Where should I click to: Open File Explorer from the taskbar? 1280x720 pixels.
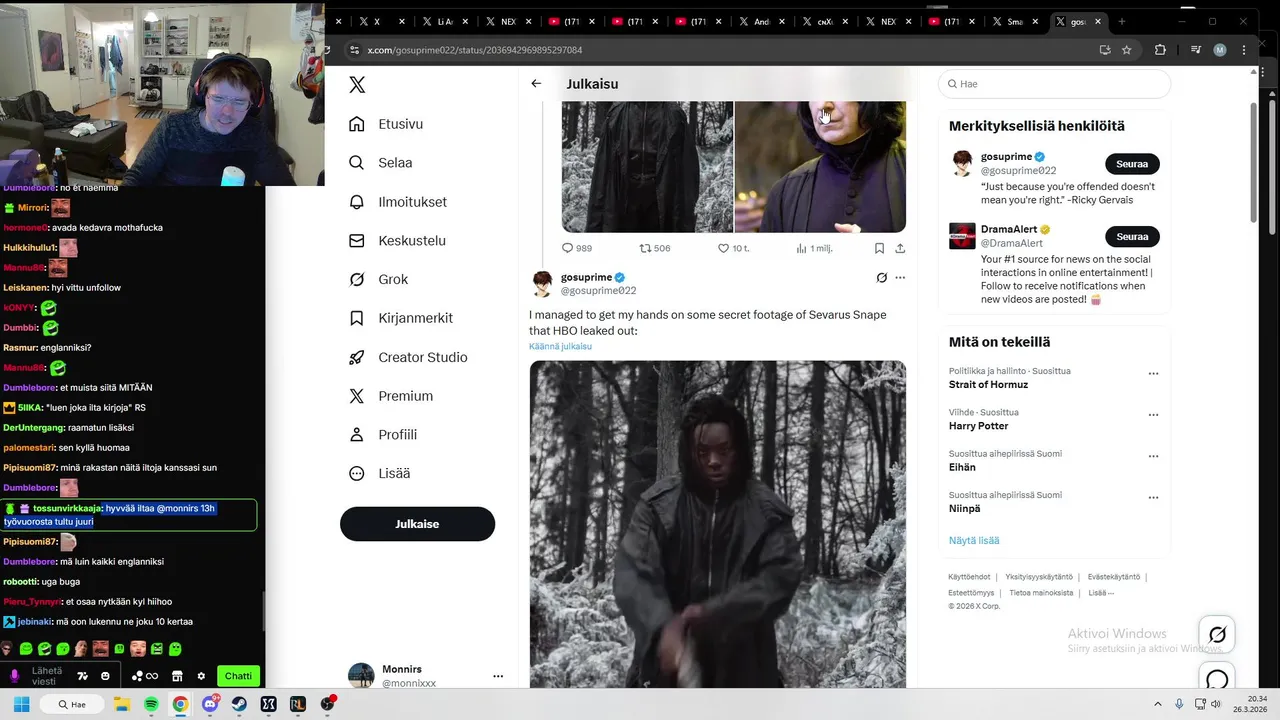coord(122,704)
